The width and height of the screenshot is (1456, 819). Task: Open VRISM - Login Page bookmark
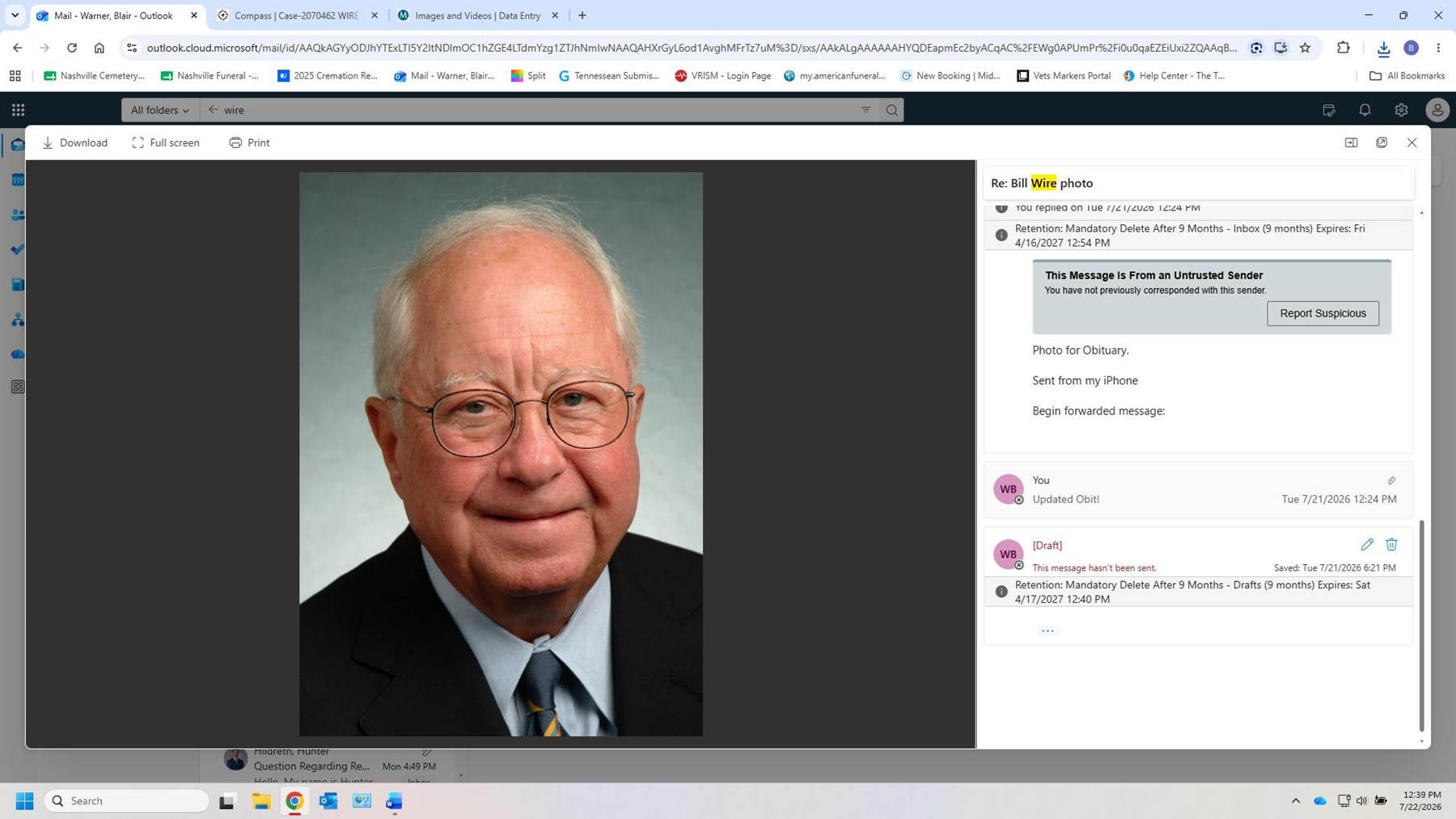pyautogui.click(x=722, y=75)
